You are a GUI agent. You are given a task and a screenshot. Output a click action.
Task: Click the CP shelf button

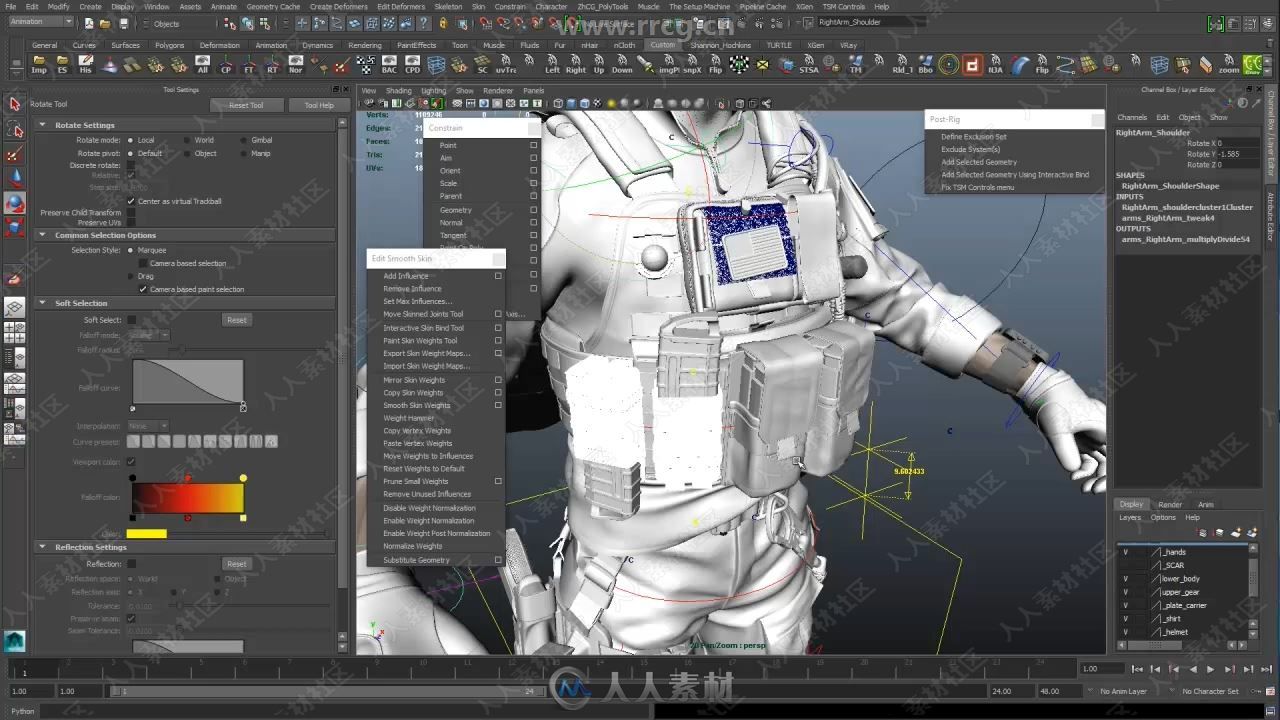[x=225, y=65]
